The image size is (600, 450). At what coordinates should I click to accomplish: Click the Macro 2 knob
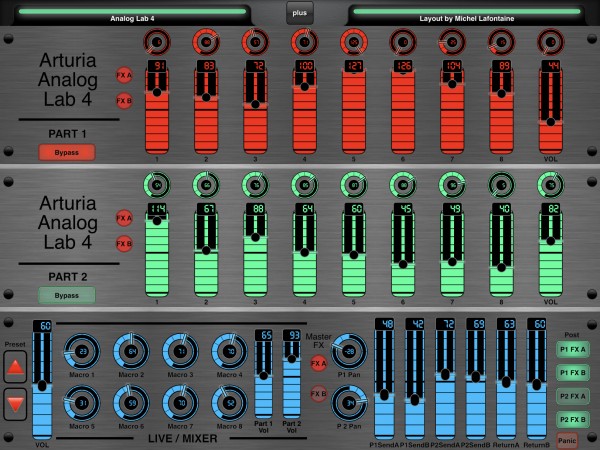tap(131, 351)
